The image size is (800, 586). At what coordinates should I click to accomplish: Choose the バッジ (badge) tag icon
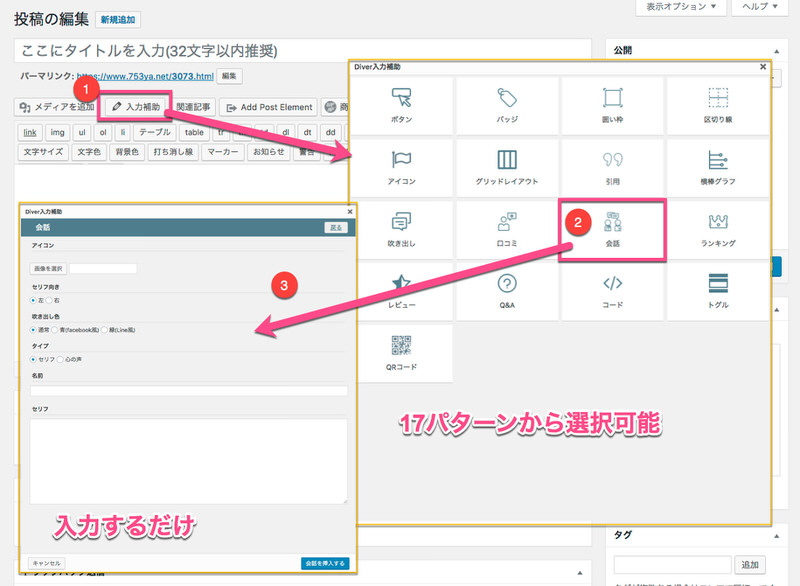point(507,98)
